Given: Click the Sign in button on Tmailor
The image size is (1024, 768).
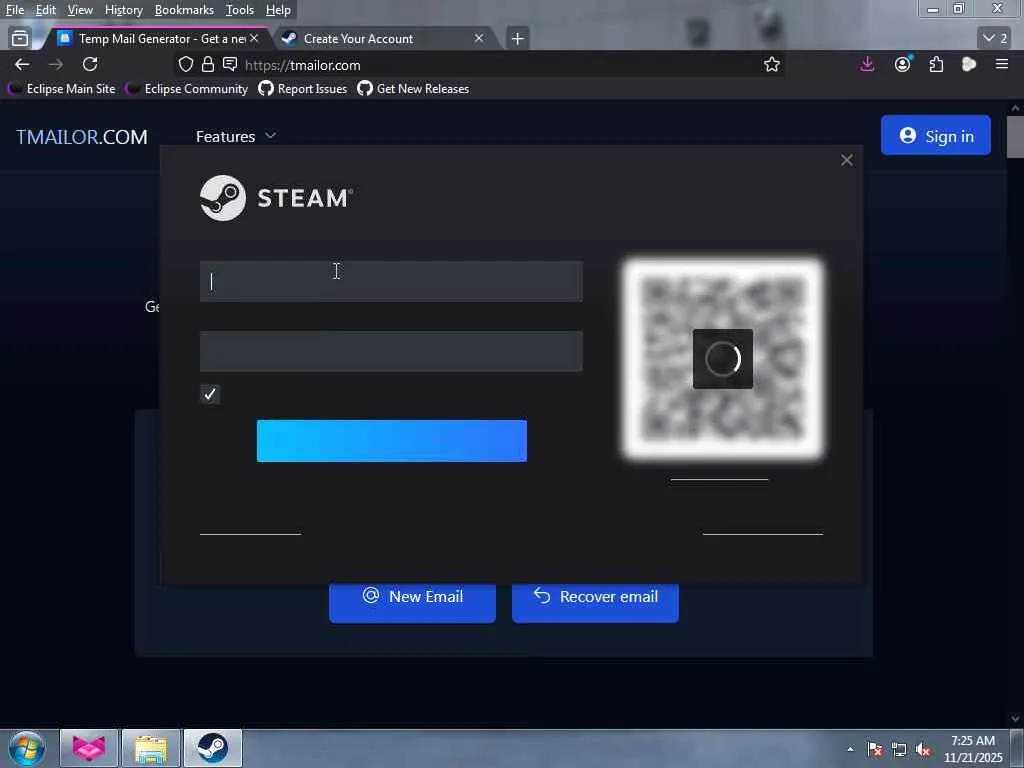Looking at the screenshot, I should click(935, 135).
